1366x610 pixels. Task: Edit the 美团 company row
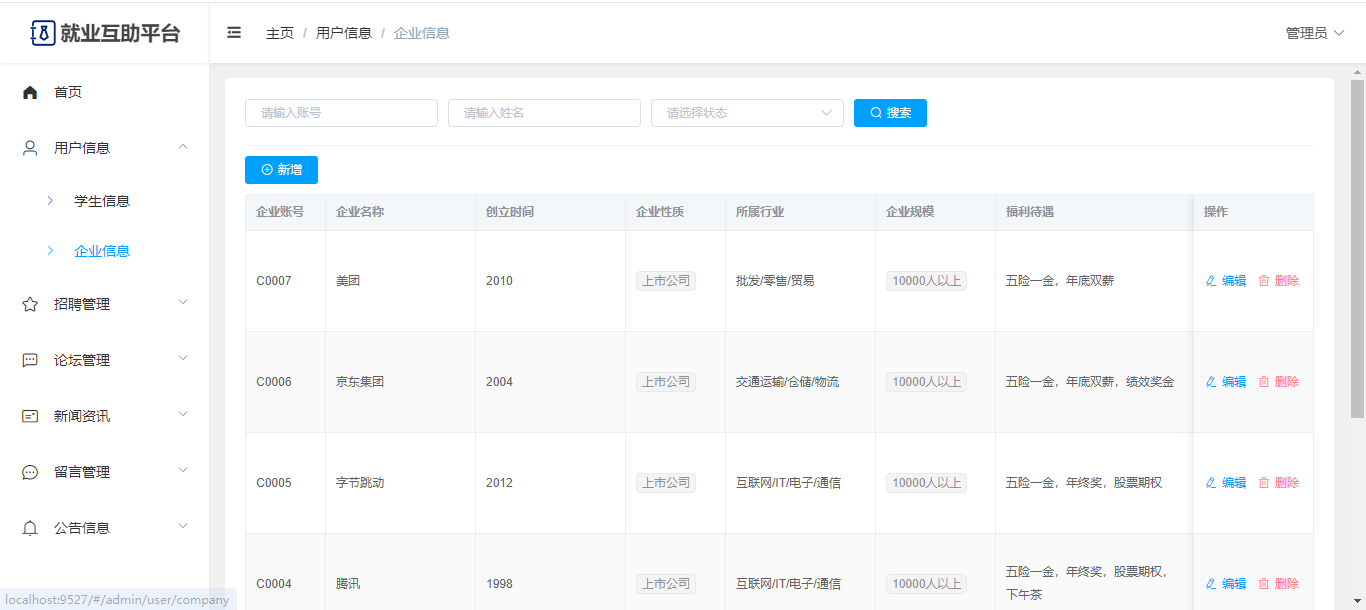click(x=1226, y=281)
